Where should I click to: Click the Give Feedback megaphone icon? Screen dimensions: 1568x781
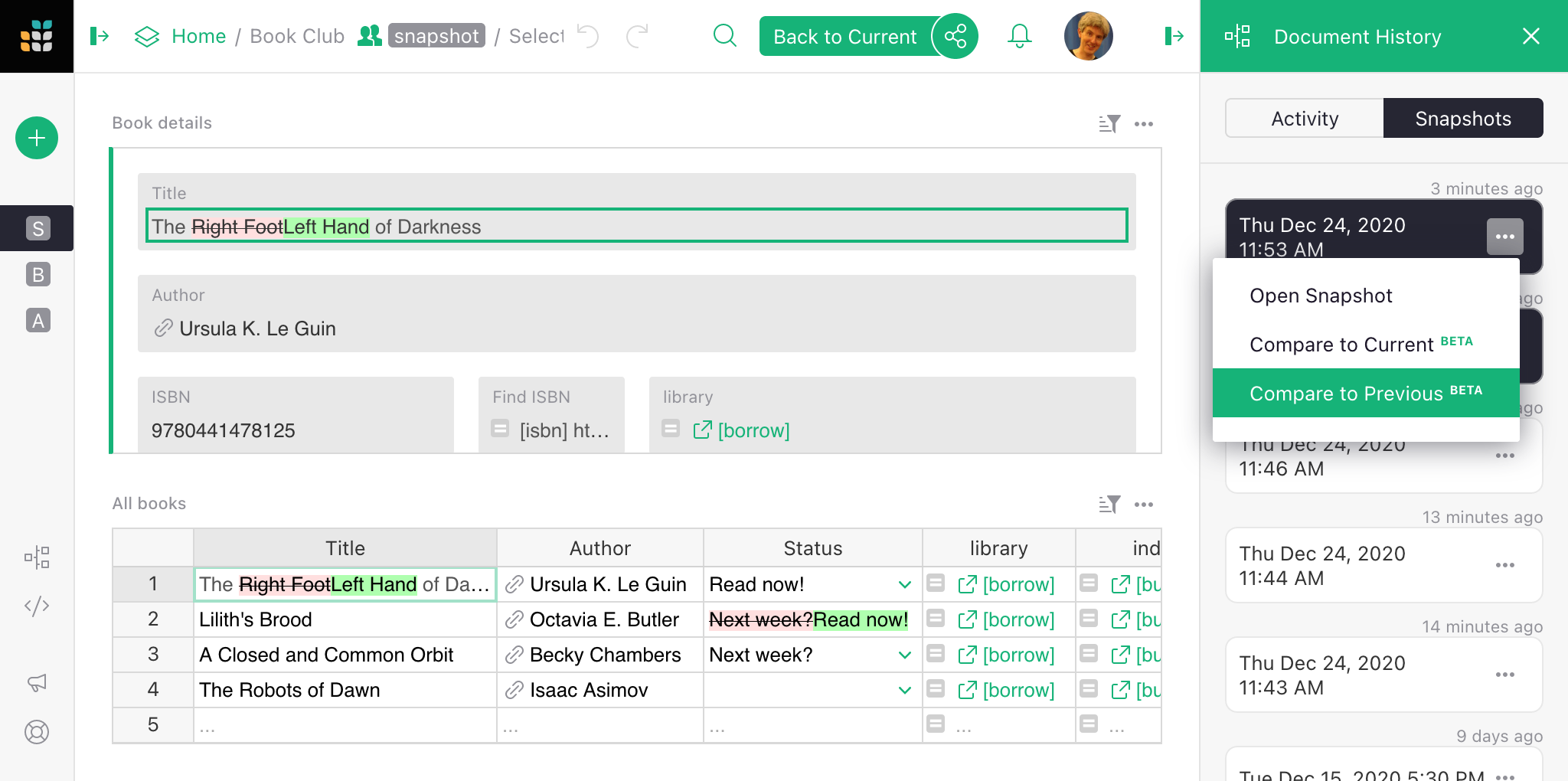point(37,682)
